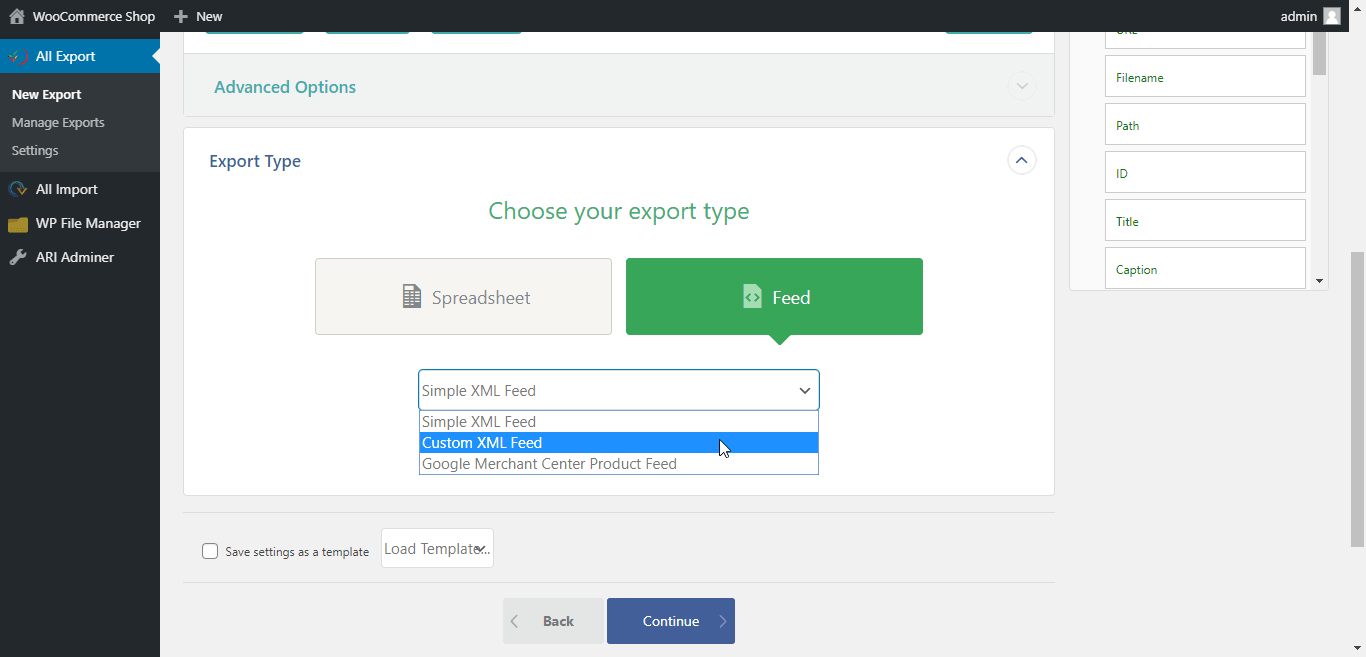Click the plus icon beside New
Viewport: 1366px width, 657px height.
pyautogui.click(x=180, y=16)
